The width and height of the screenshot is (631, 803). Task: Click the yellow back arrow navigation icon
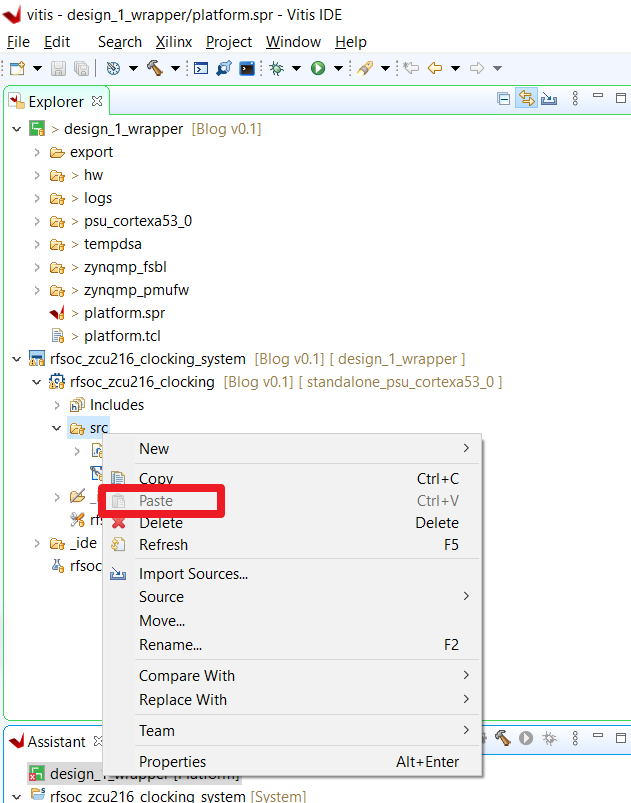(x=435, y=68)
